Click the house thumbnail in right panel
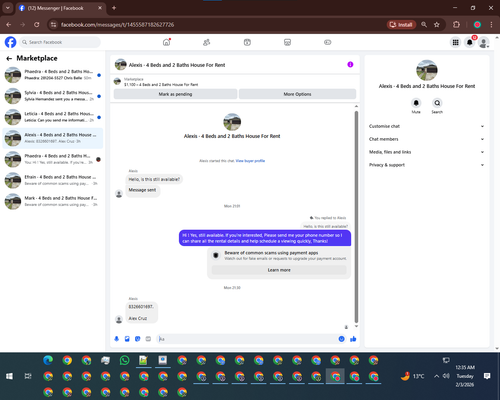Viewport: 500px width, 400px height. (427, 70)
